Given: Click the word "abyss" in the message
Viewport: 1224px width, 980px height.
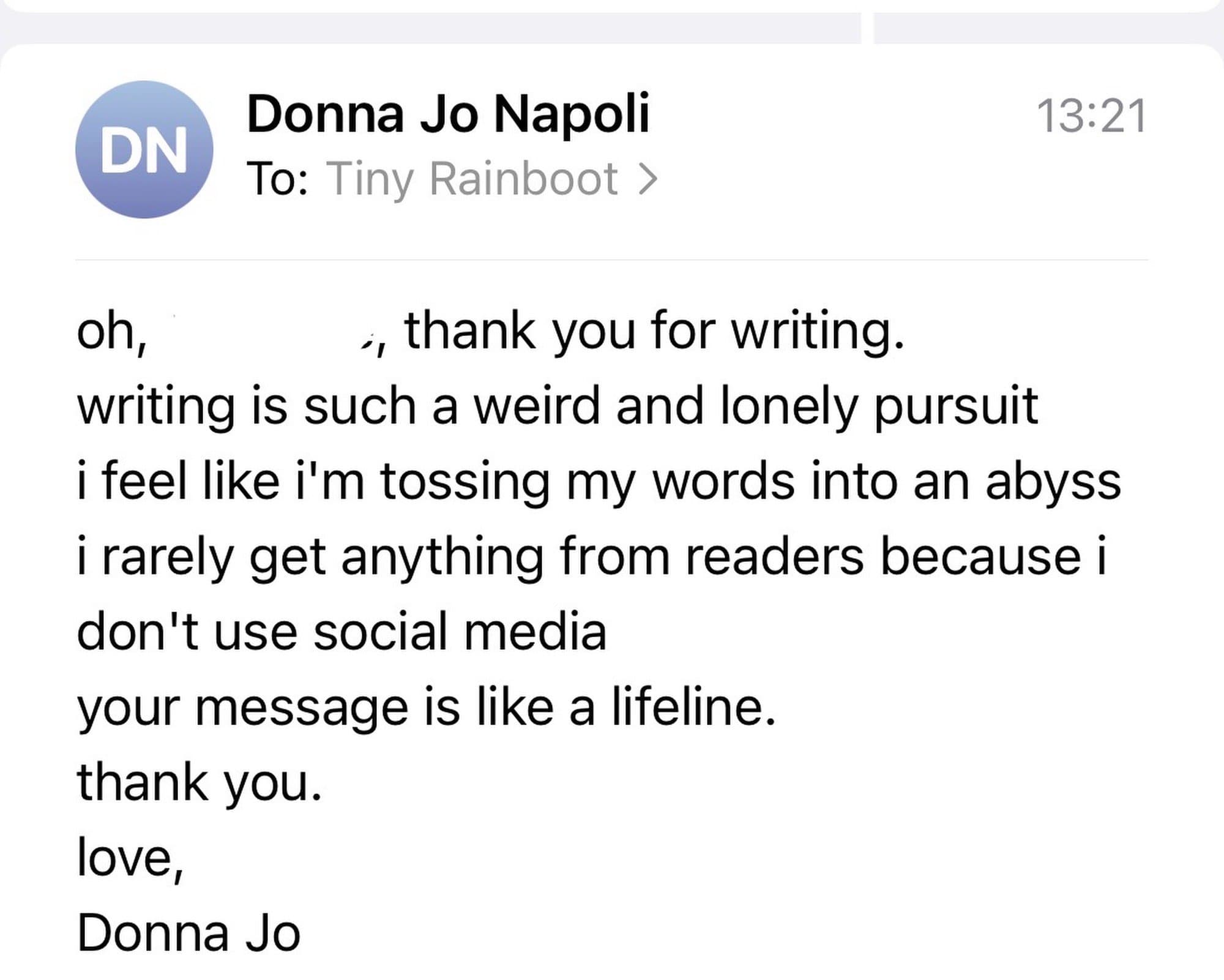Looking at the screenshot, I should pyautogui.click(x=1053, y=481).
